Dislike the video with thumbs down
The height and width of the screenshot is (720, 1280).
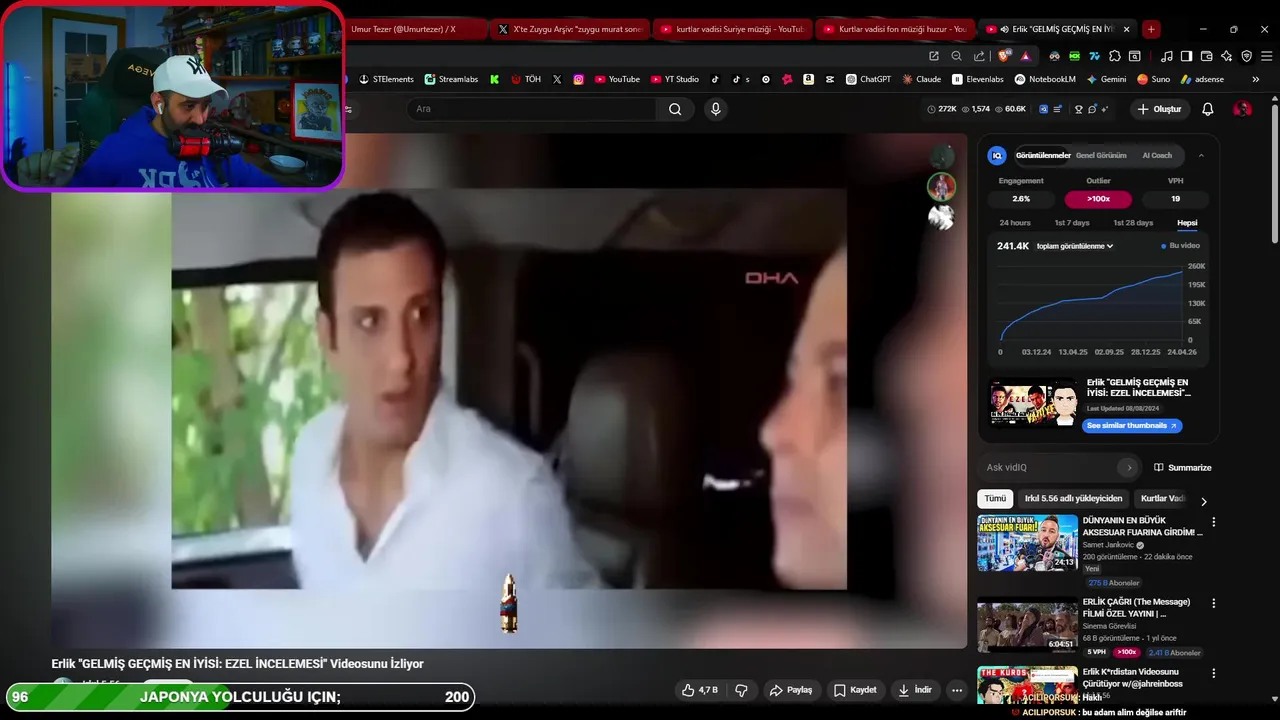pos(741,690)
